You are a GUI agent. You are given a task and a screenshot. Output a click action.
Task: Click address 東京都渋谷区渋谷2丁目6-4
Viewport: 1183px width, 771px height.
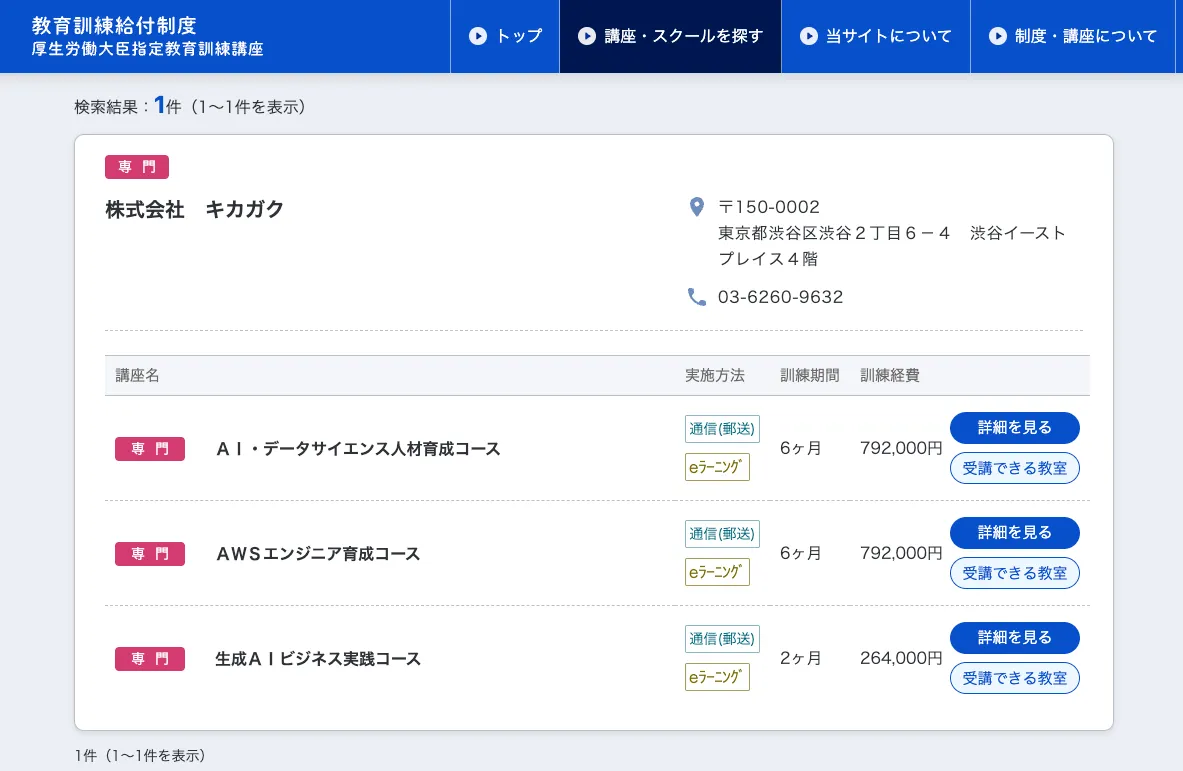[x=834, y=233]
